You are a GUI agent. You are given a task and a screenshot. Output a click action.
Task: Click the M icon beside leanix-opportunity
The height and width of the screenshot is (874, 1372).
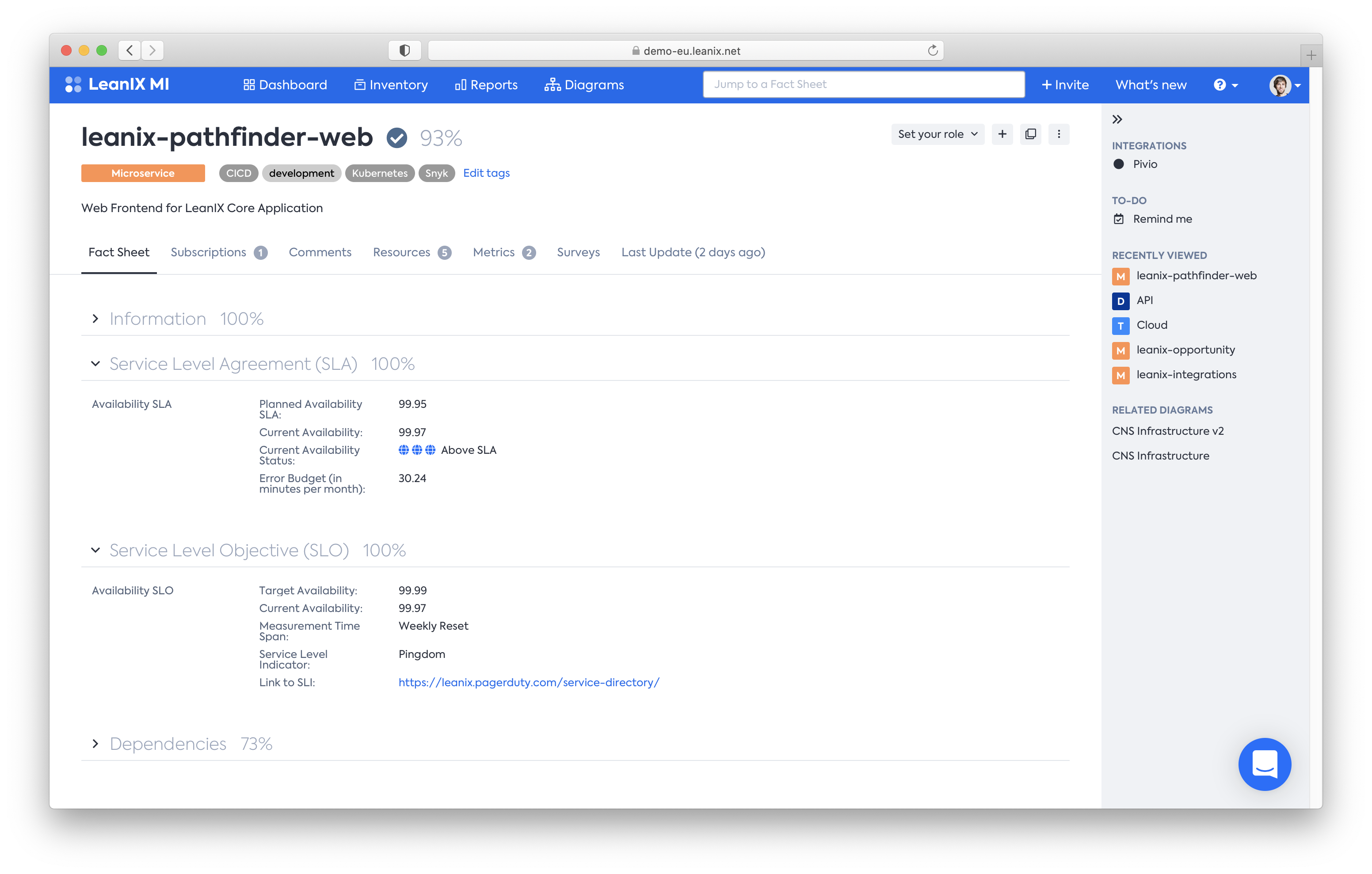pyautogui.click(x=1120, y=350)
